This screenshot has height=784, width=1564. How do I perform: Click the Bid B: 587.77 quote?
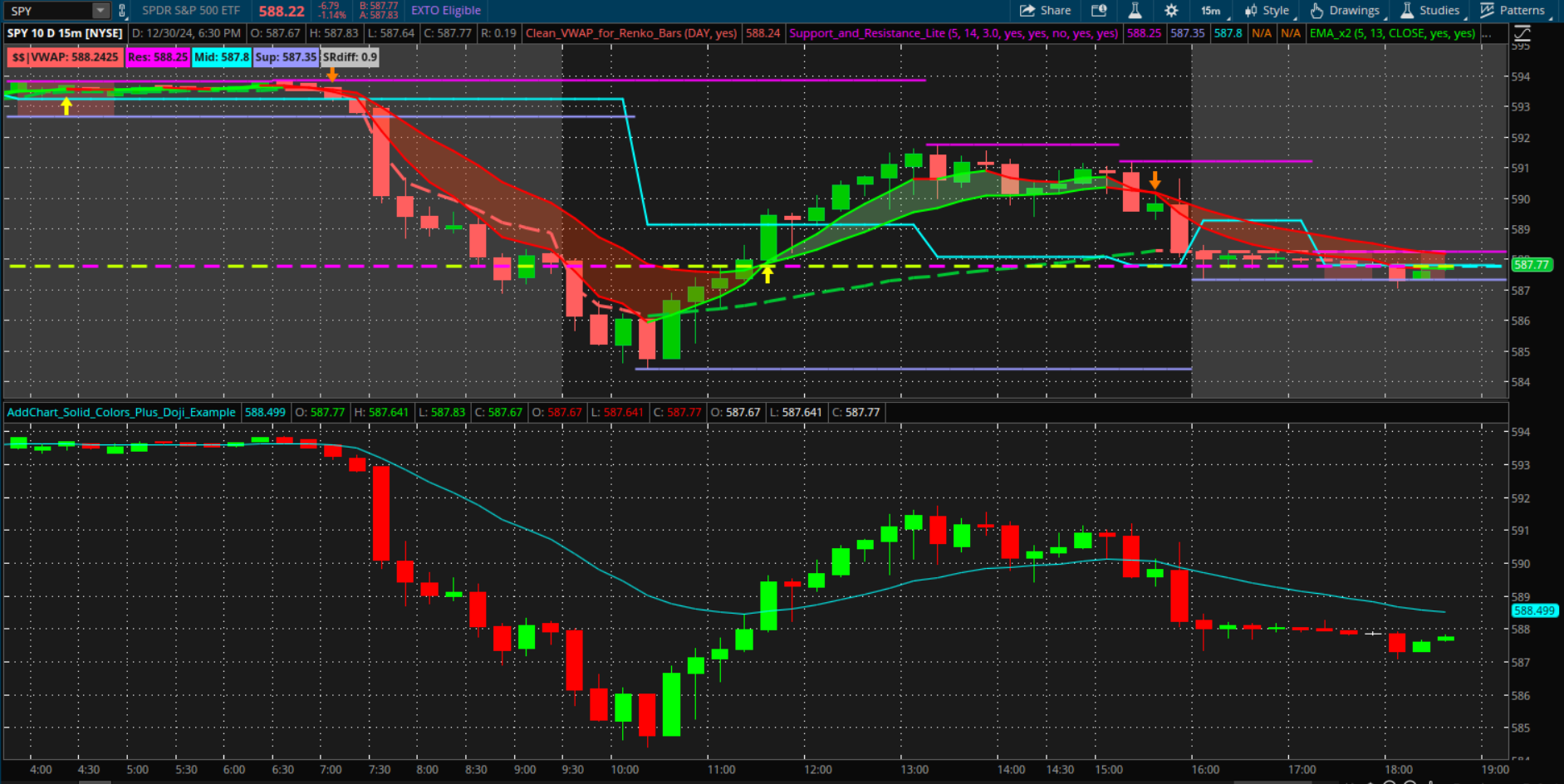tap(379, 6)
